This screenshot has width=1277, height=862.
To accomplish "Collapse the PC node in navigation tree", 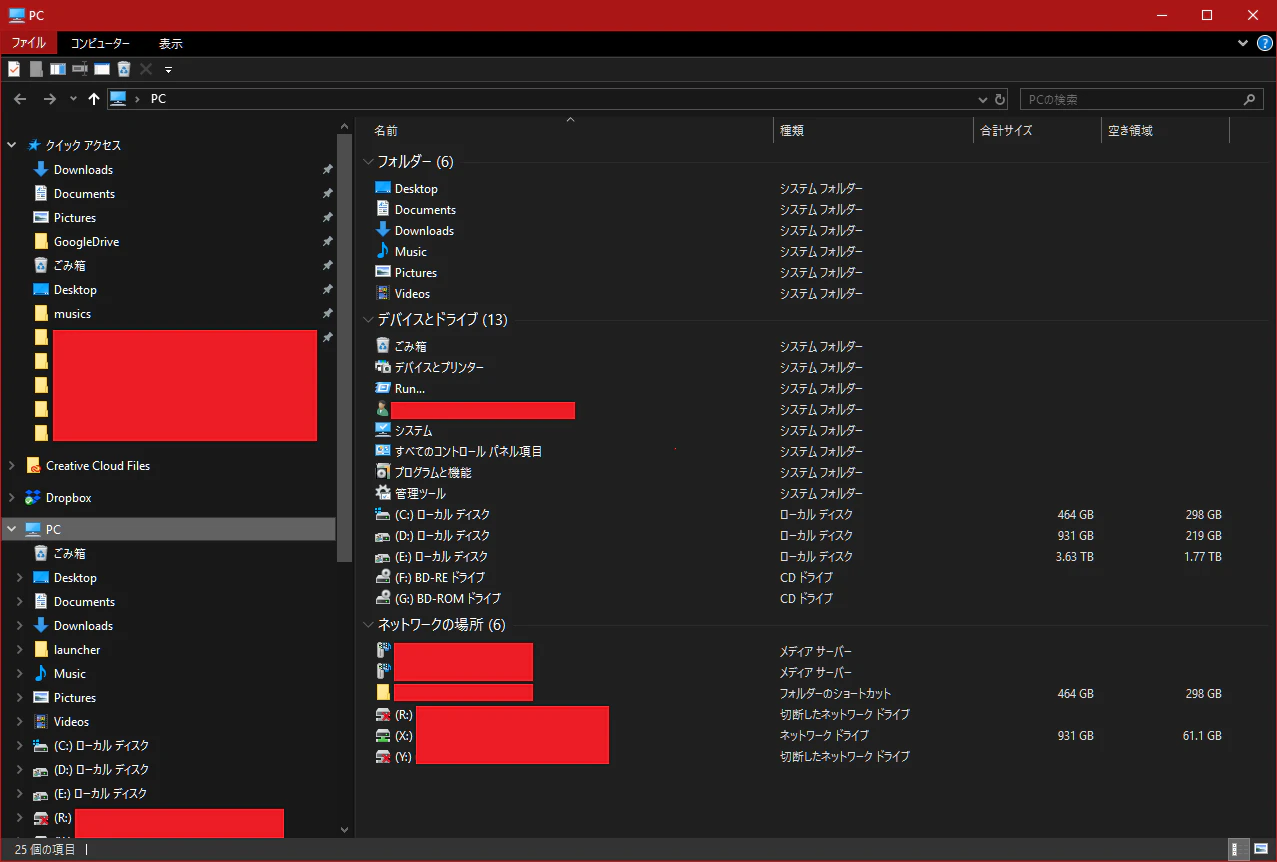I will 12,529.
